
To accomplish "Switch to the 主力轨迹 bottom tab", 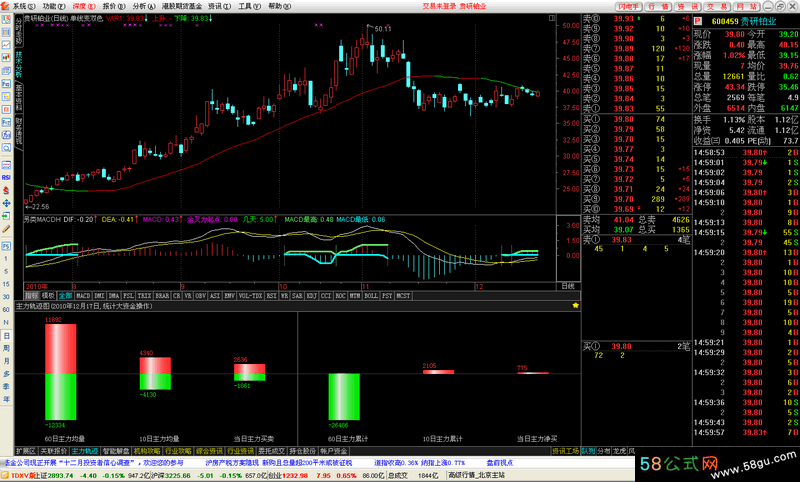I will (x=85, y=451).
